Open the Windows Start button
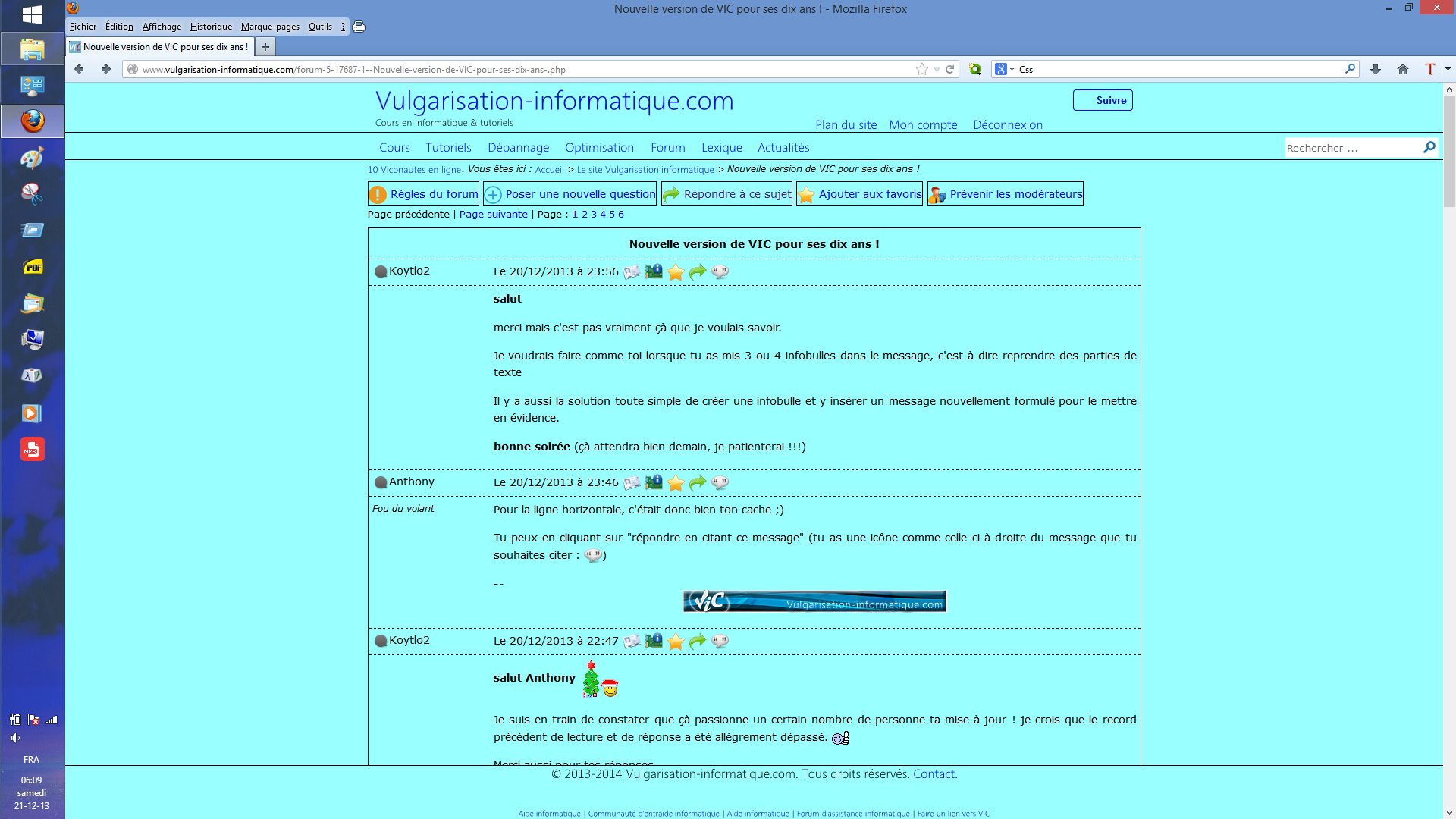1456x819 pixels. click(32, 14)
